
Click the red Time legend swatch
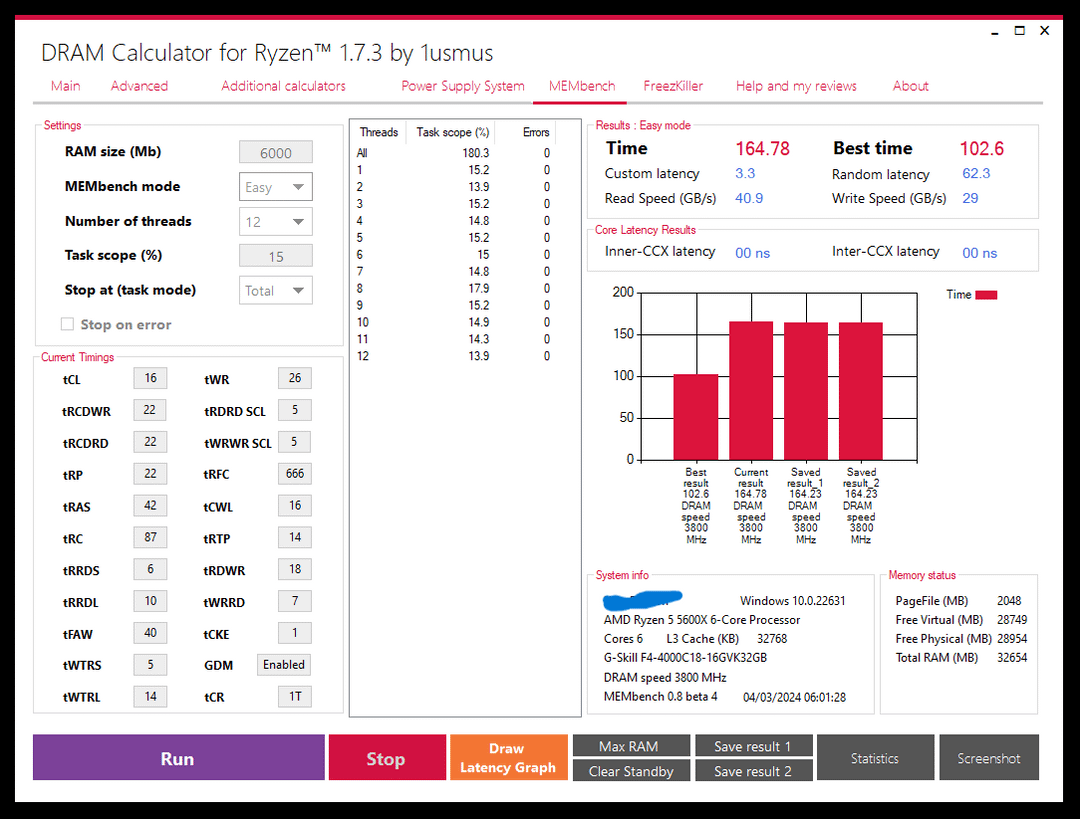click(986, 295)
